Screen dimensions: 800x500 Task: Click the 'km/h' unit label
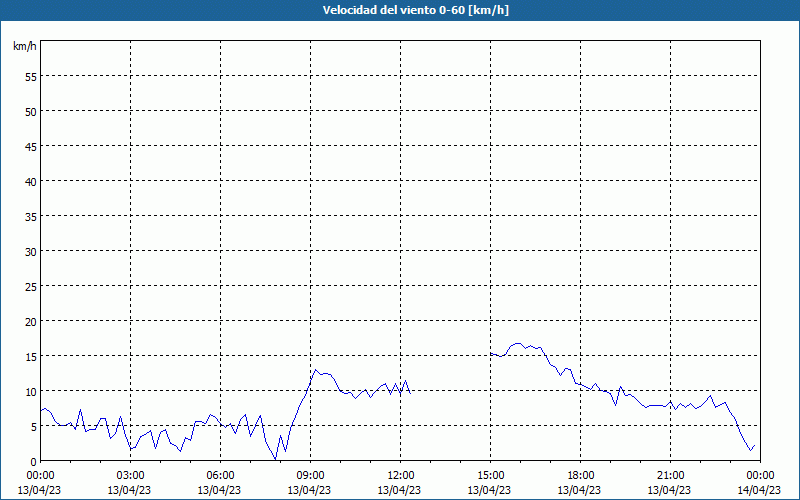tap(25, 46)
